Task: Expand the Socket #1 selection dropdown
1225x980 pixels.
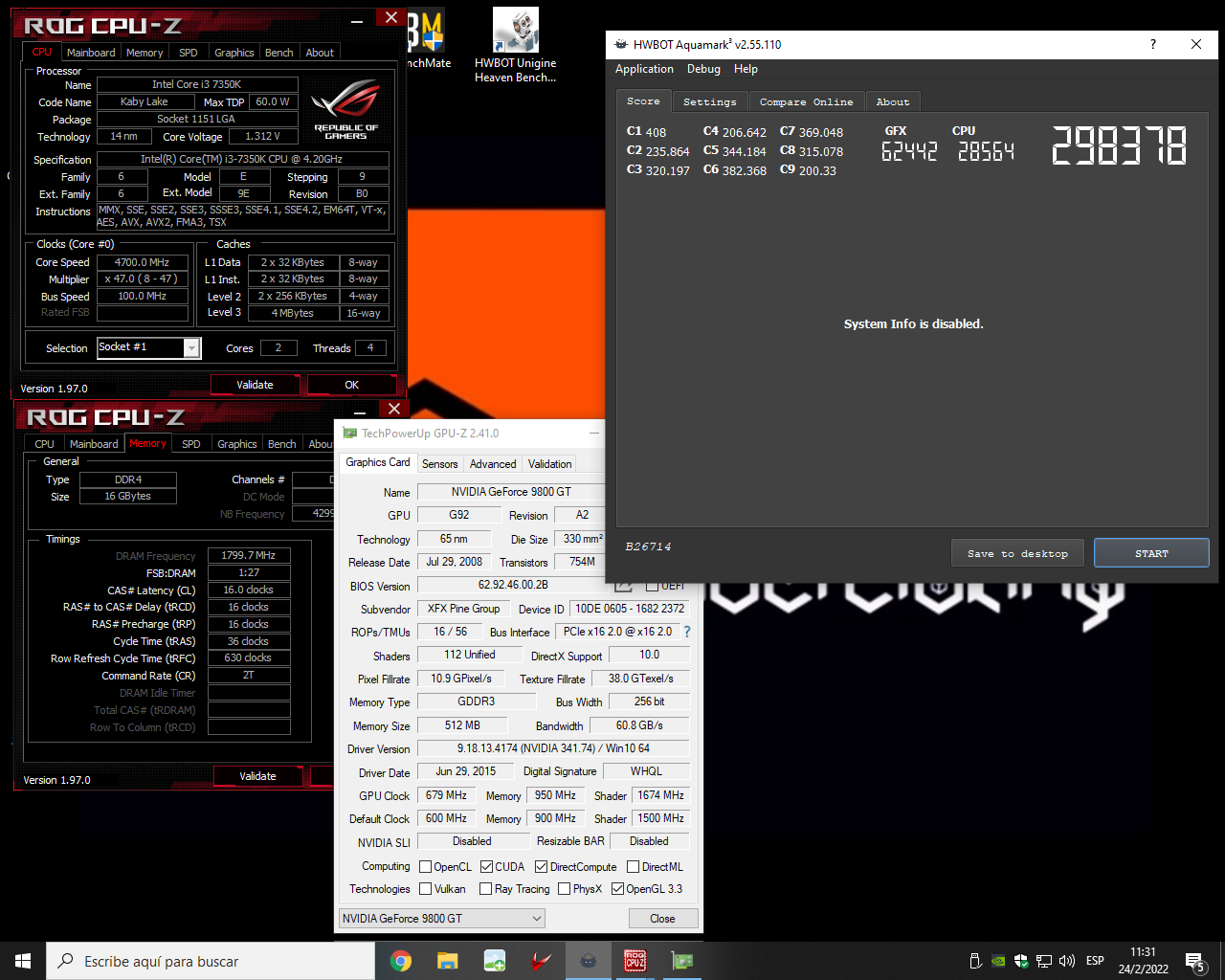Action: click(x=191, y=348)
